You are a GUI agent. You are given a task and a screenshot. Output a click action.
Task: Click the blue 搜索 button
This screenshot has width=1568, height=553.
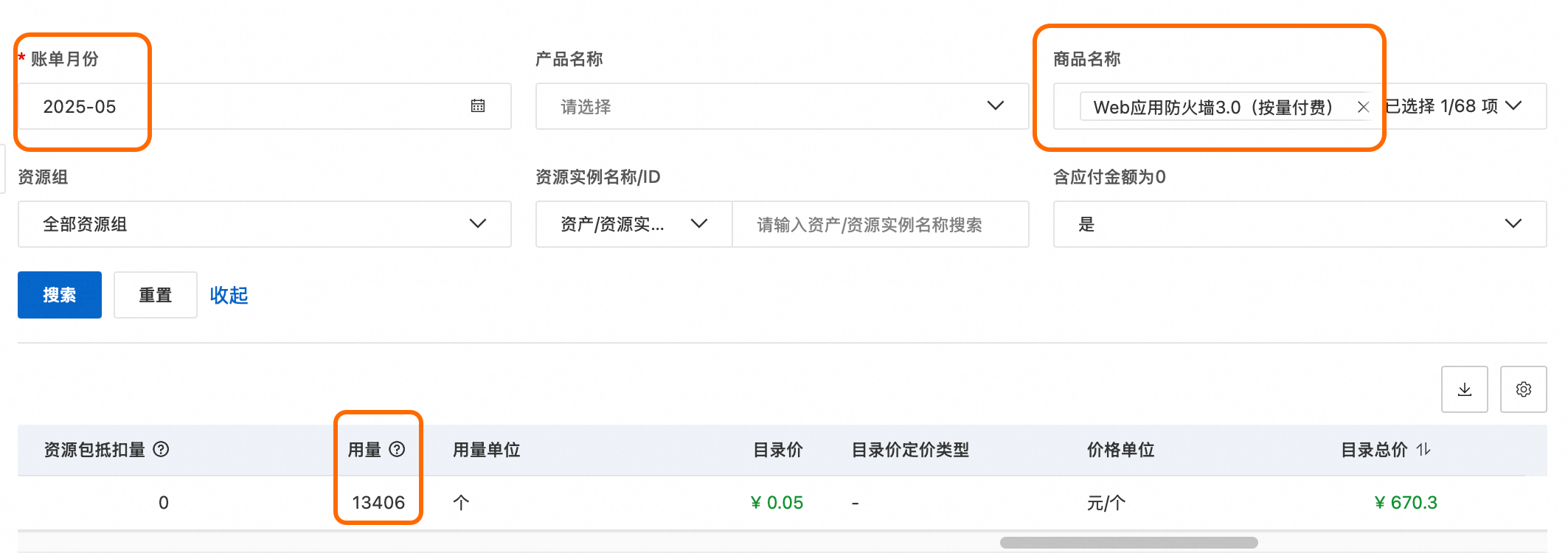click(x=60, y=295)
